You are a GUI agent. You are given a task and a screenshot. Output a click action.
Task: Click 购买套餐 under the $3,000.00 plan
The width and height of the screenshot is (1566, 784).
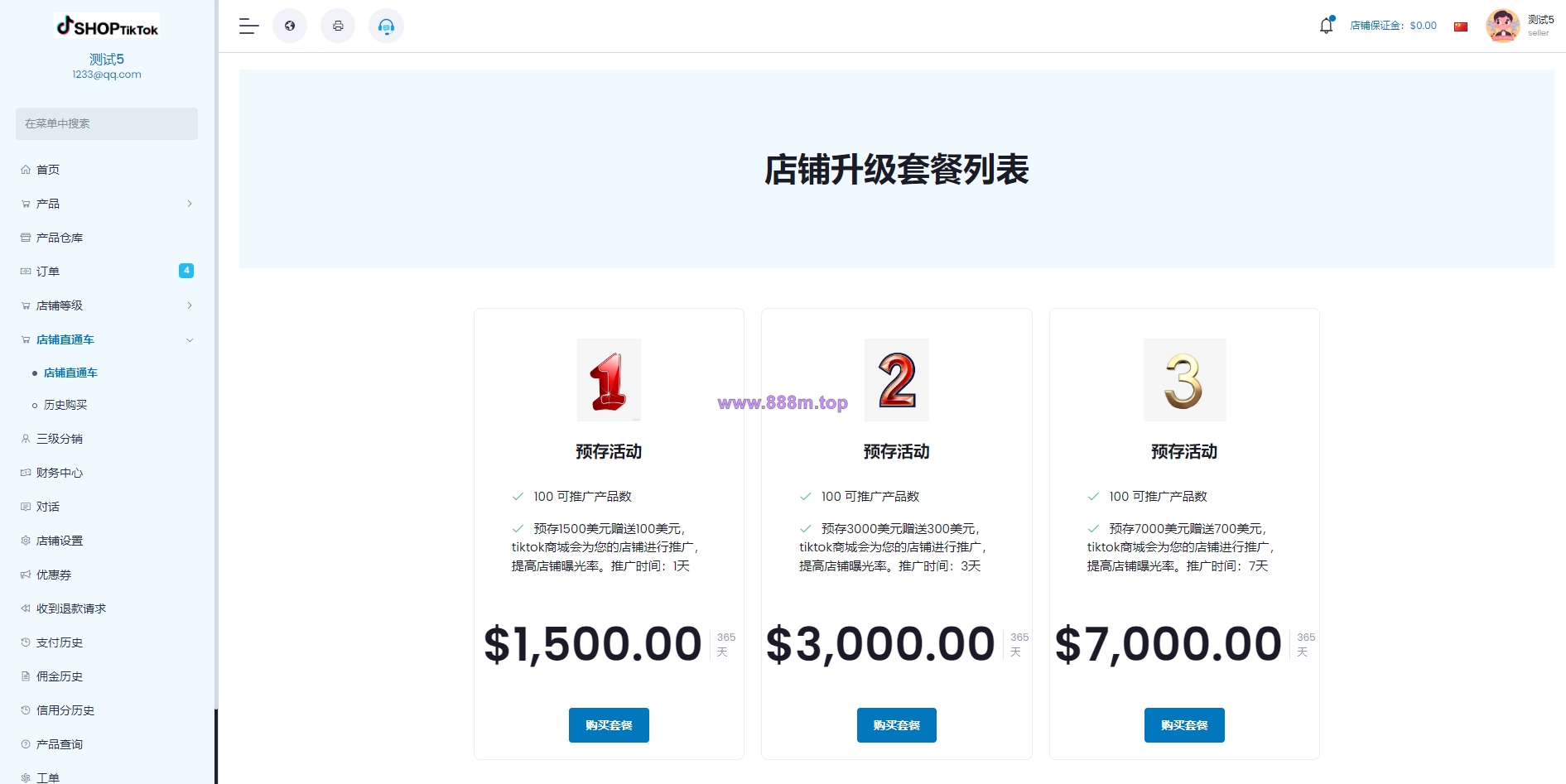pos(897,725)
